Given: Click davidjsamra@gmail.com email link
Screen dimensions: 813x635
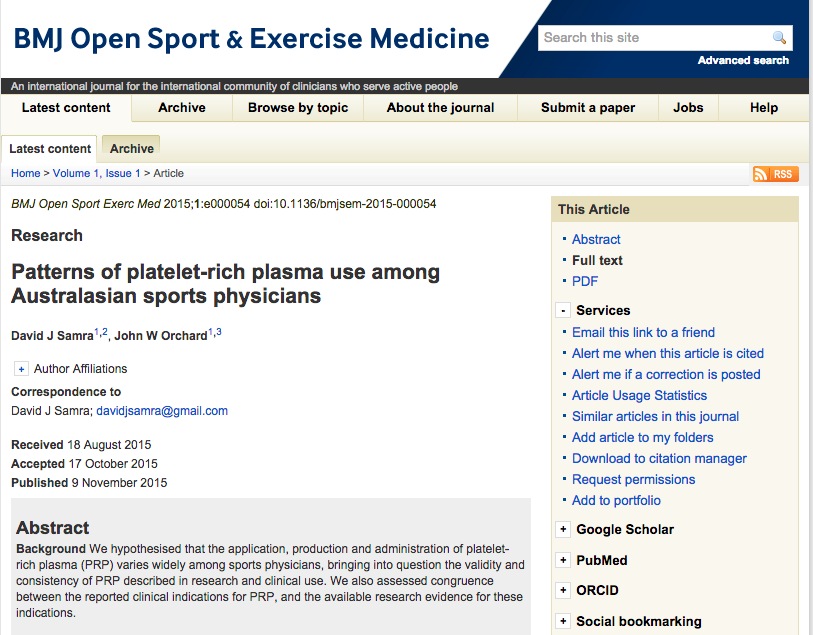Looking at the screenshot, I should coord(162,411).
